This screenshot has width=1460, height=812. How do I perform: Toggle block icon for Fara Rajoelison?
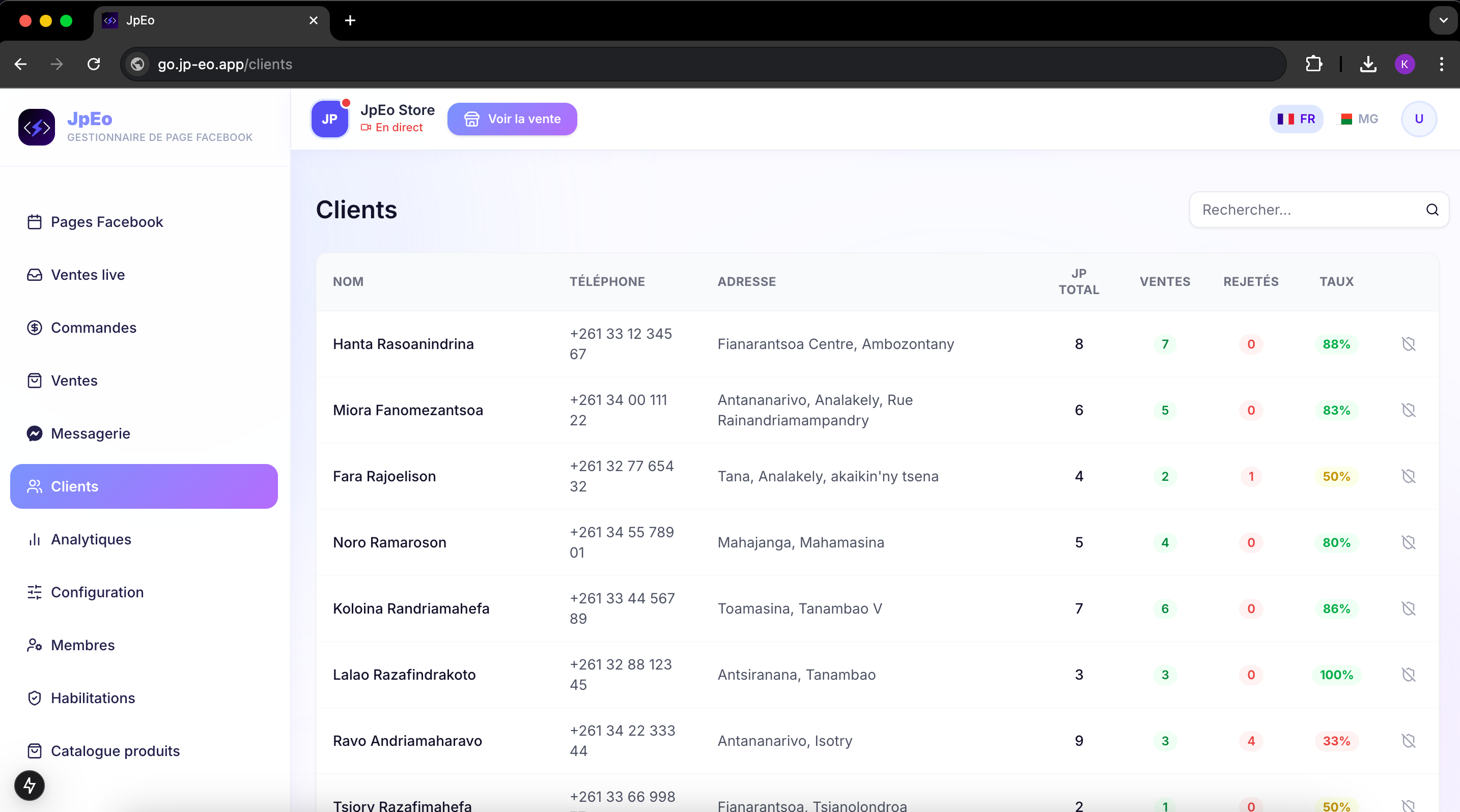pos(1409,476)
